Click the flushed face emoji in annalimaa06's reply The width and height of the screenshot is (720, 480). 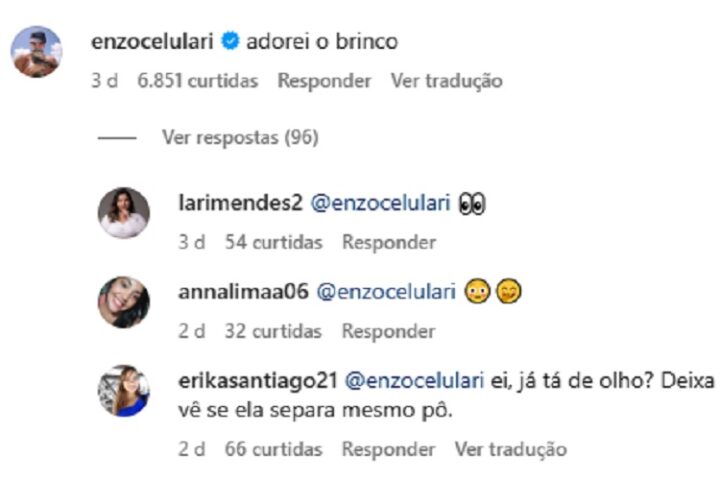tap(477, 292)
